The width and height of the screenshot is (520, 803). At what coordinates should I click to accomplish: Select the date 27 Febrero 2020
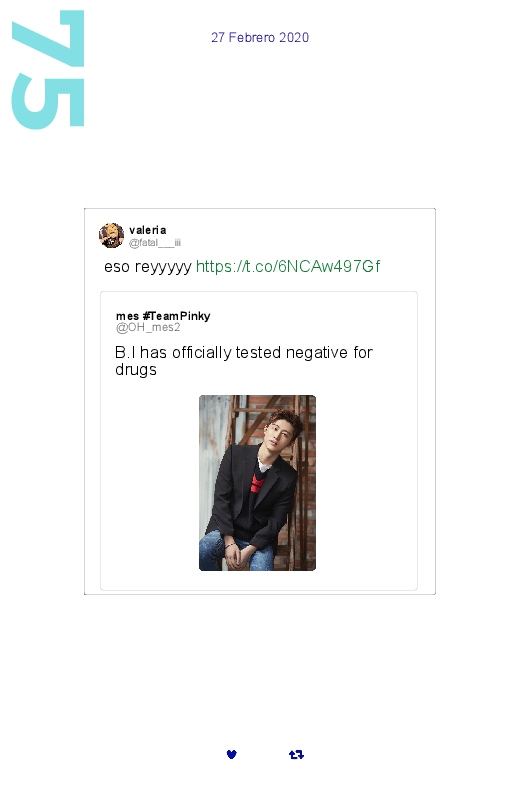point(260,37)
